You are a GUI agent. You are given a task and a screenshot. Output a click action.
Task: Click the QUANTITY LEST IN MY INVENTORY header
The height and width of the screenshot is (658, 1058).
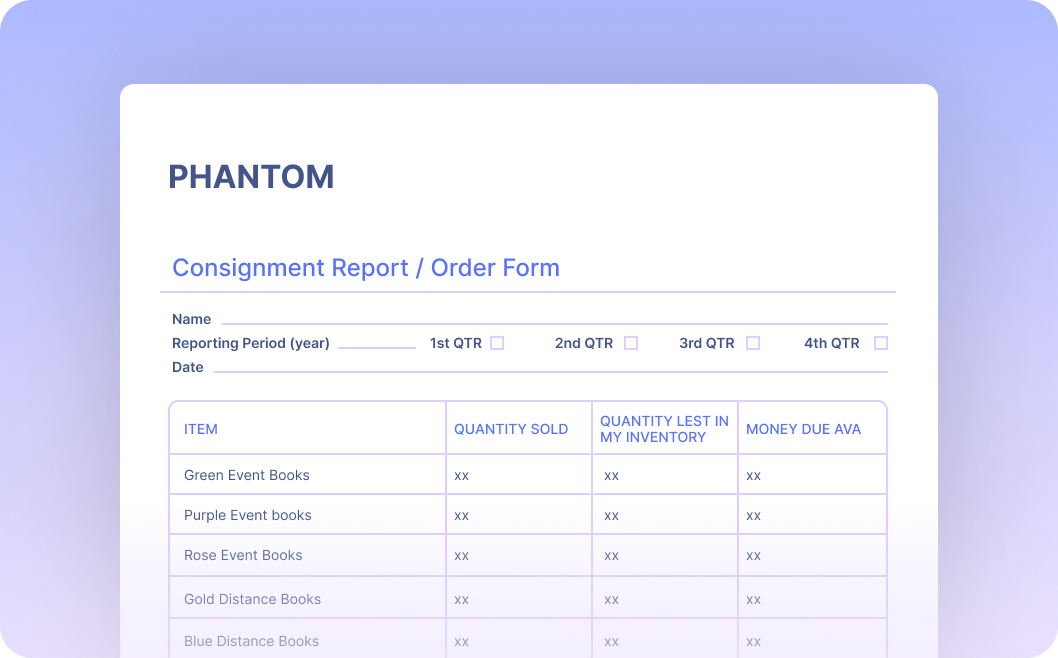click(663, 428)
